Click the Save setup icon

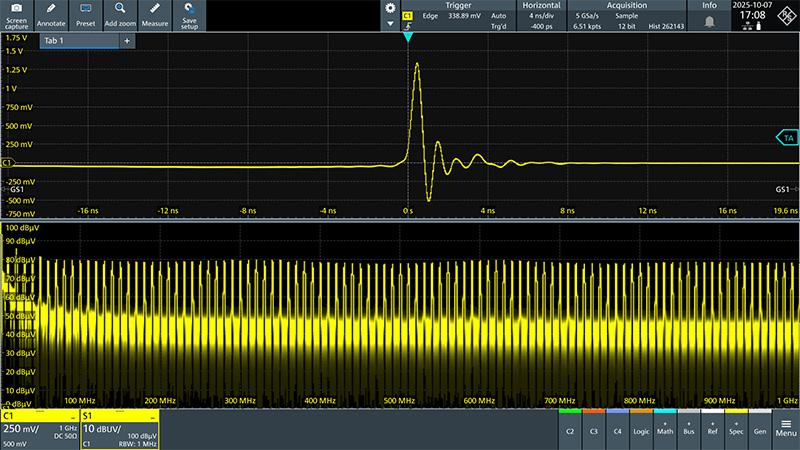point(189,14)
